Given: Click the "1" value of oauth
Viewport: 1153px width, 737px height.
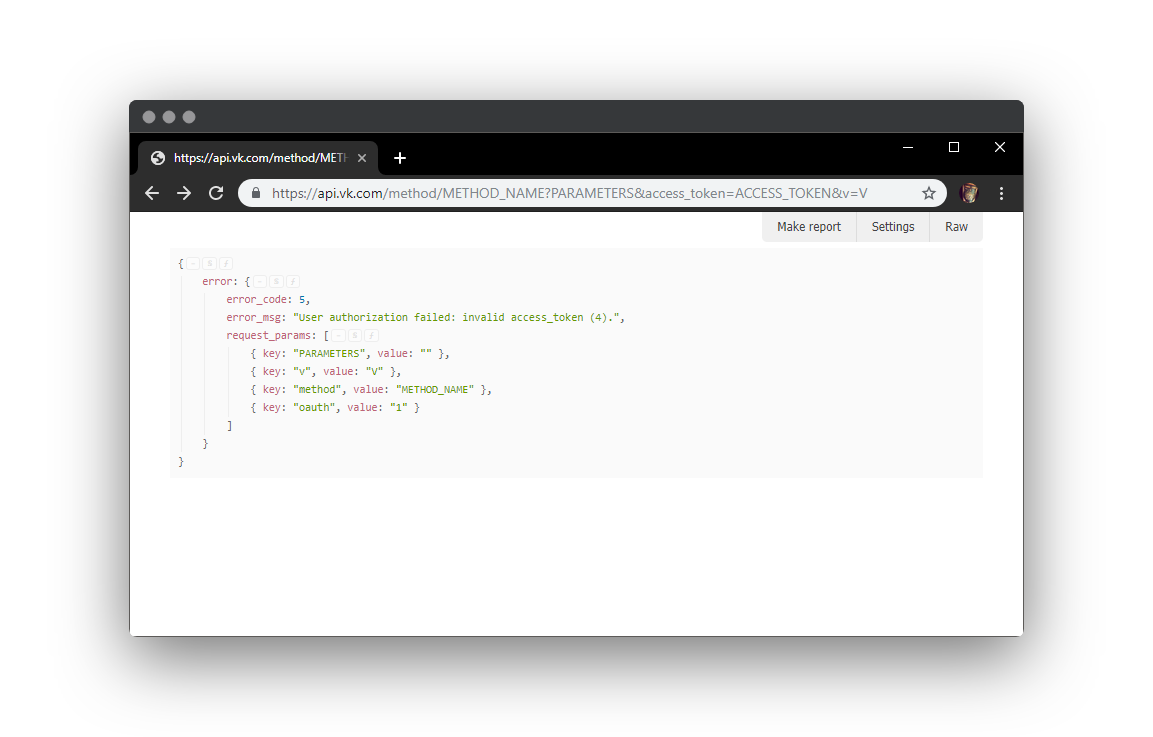Looking at the screenshot, I should click(399, 407).
